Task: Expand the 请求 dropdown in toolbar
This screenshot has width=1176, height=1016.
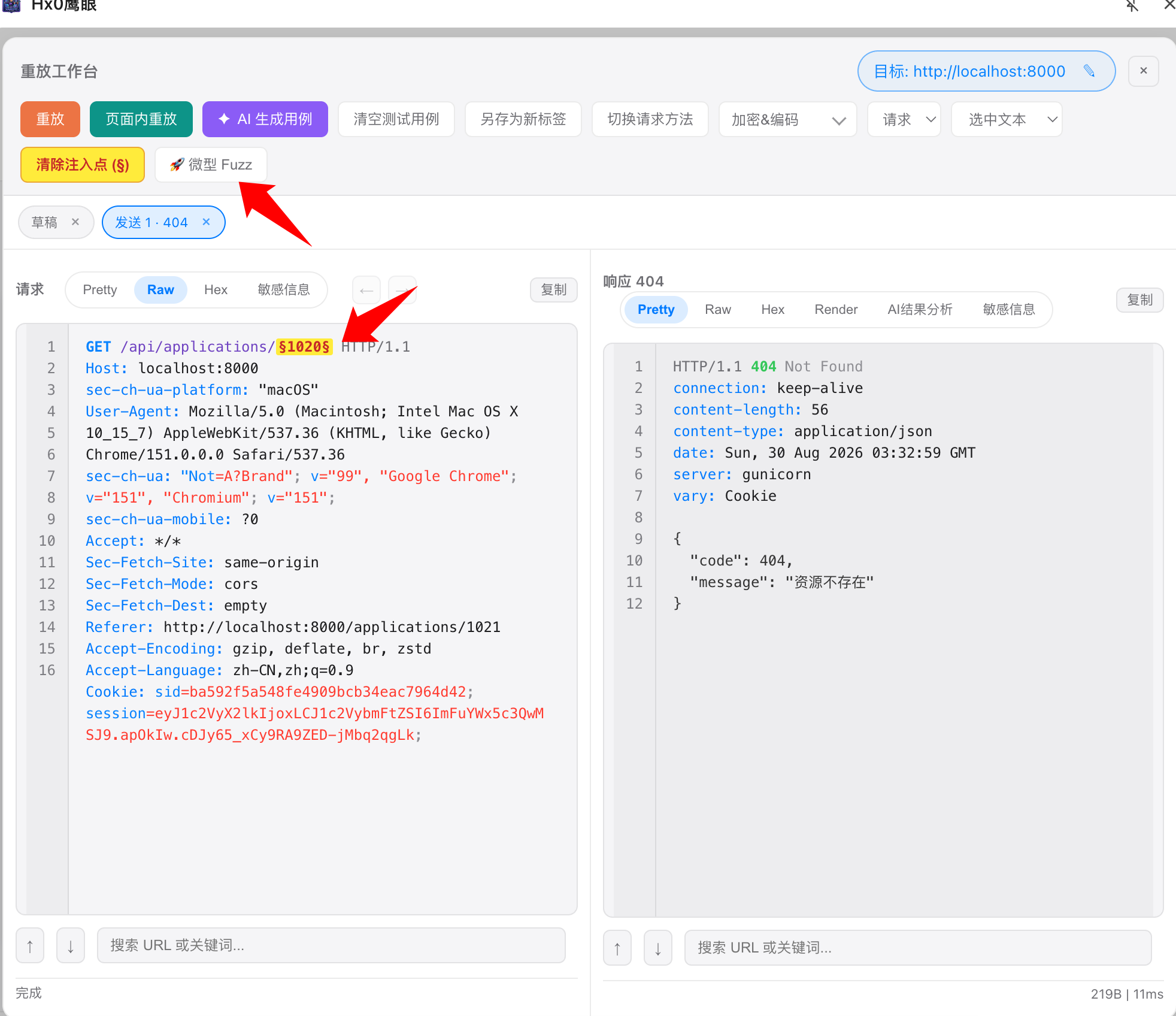Action: tap(904, 119)
